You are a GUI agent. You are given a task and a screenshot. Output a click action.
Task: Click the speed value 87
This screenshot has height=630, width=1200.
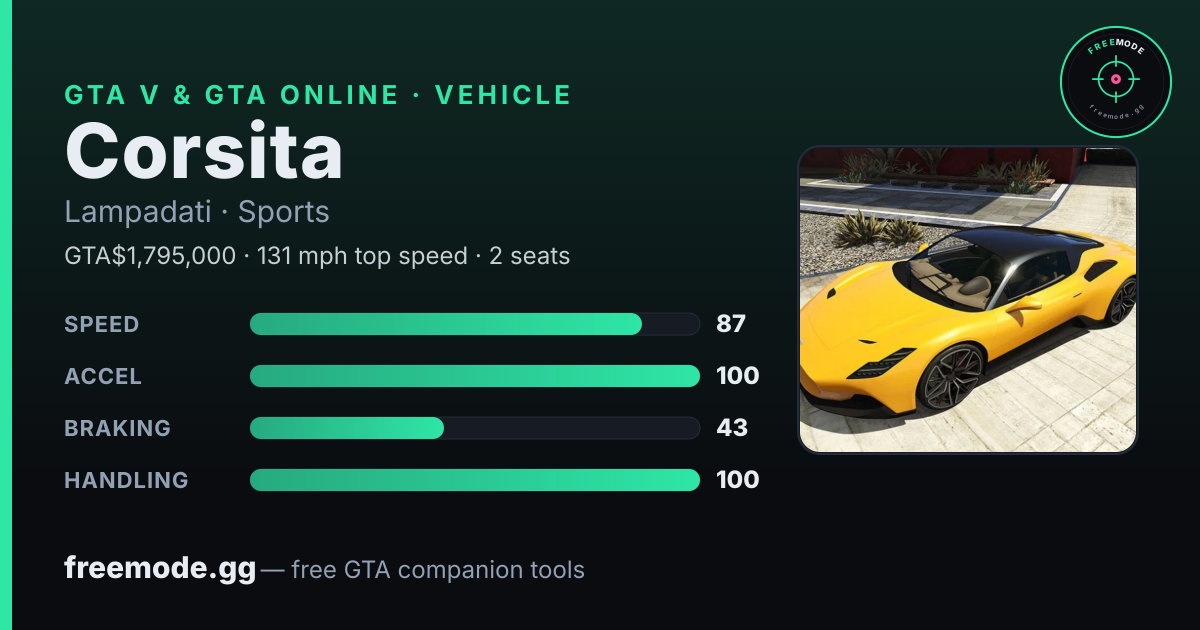pyautogui.click(x=731, y=324)
